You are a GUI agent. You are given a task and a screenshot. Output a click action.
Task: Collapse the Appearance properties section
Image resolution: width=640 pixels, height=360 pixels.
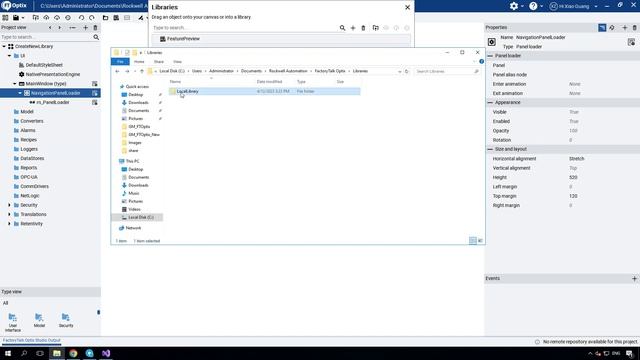pos(490,102)
